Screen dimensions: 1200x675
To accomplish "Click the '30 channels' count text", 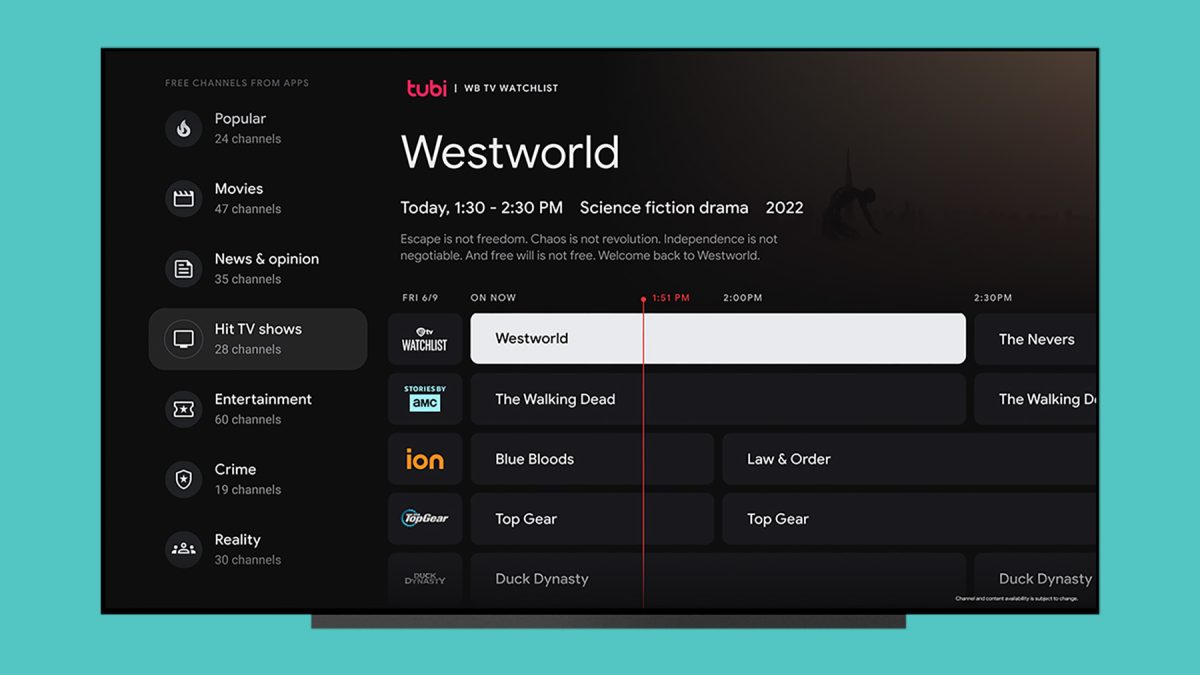I will [x=247, y=560].
